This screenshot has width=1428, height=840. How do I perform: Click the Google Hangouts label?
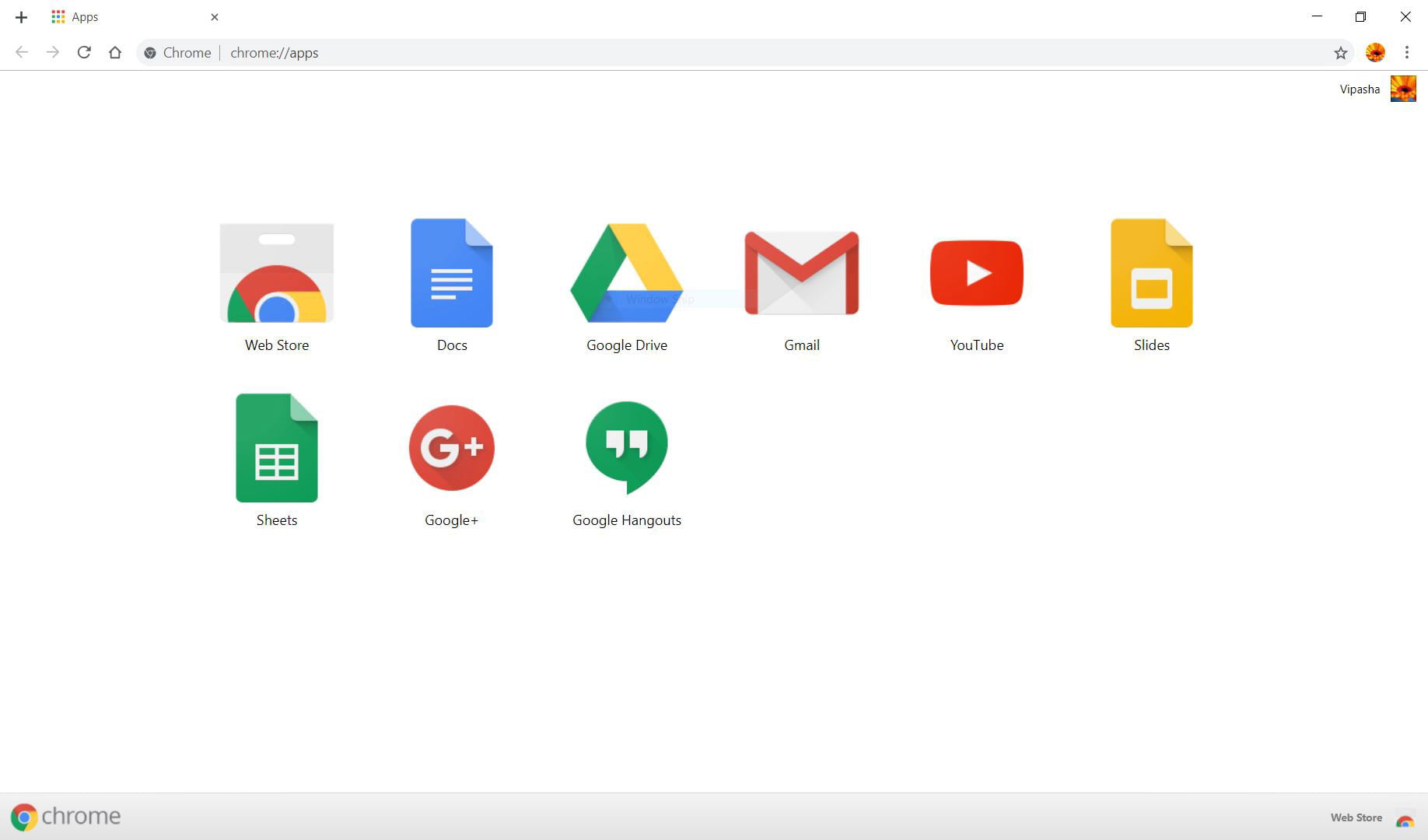pyautogui.click(x=627, y=520)
